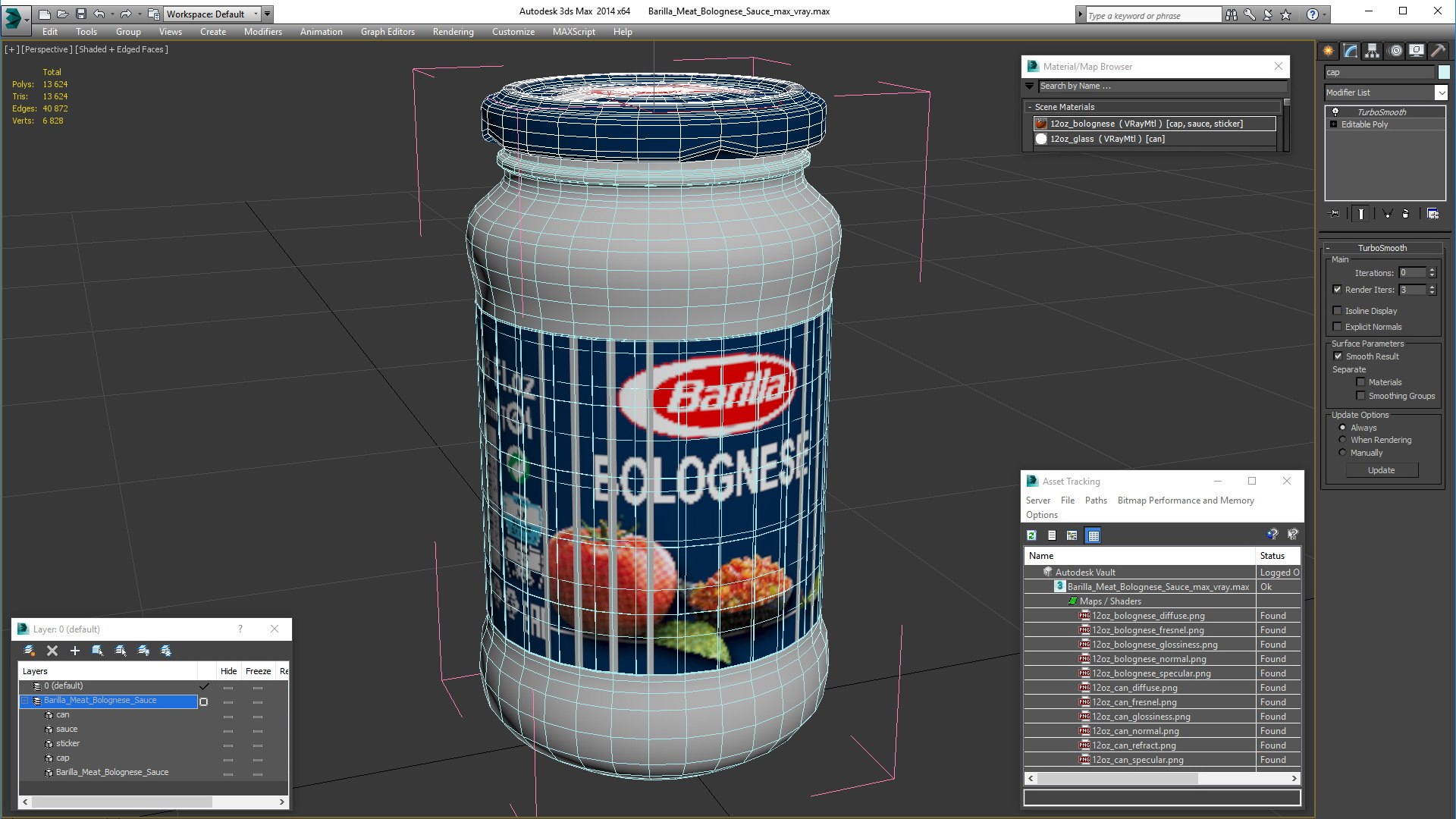Click the Freeze column header
This screenshot has width=1456, height=819.
(258, 671)
